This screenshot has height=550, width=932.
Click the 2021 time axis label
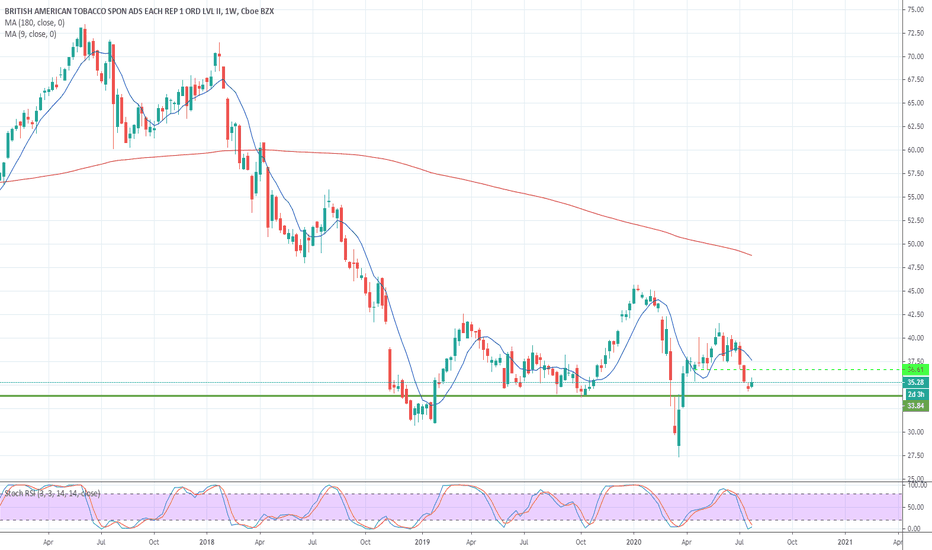pyautogui.click(x=845, y=542)
